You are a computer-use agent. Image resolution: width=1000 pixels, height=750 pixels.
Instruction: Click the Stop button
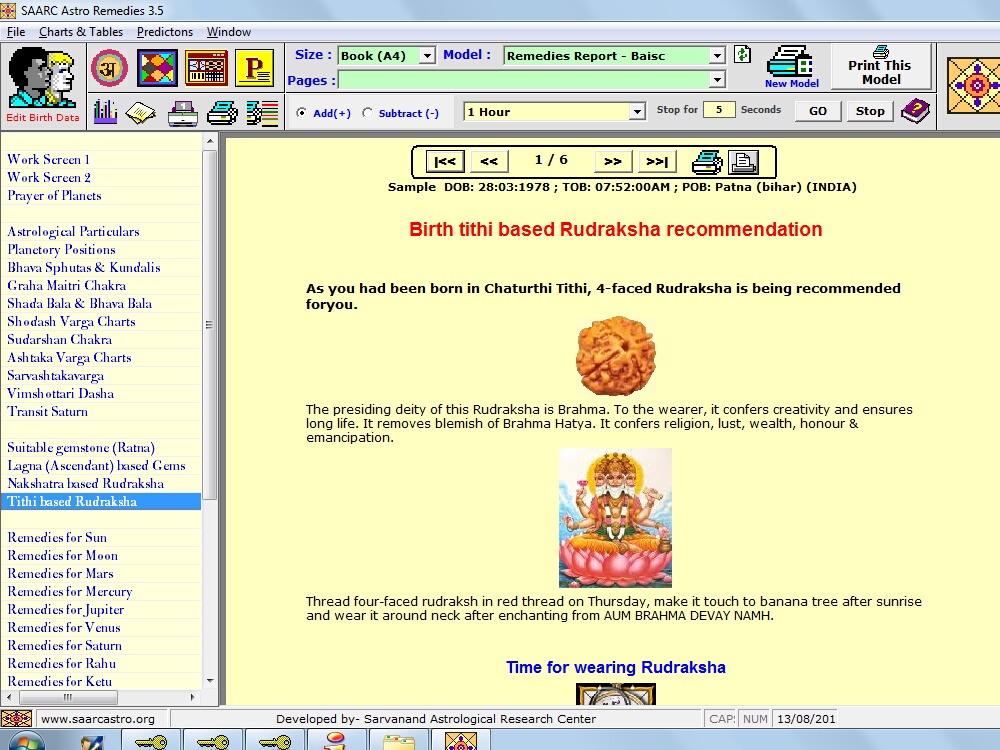tap(870, 111)
